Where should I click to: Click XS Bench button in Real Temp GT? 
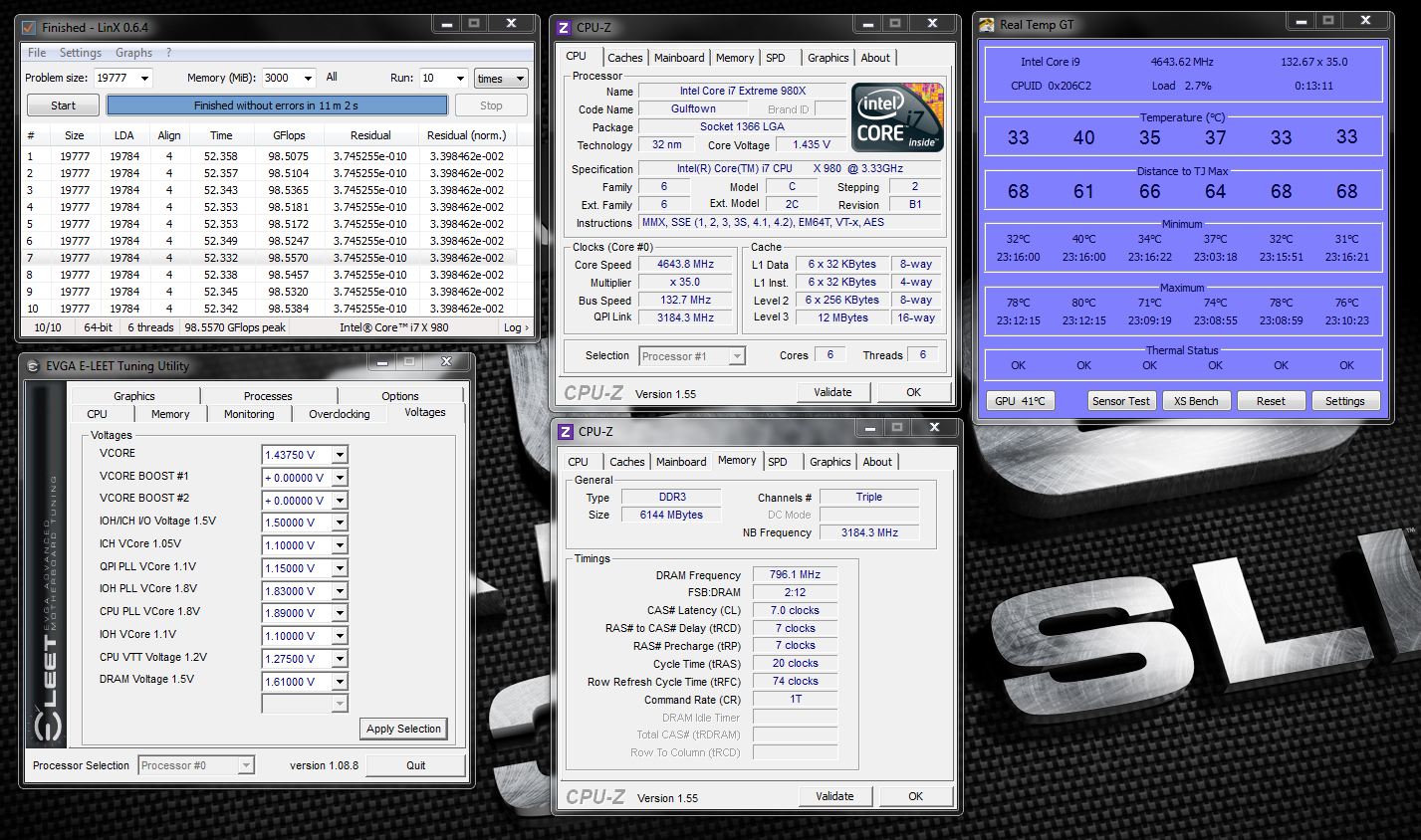point(1196,401)
